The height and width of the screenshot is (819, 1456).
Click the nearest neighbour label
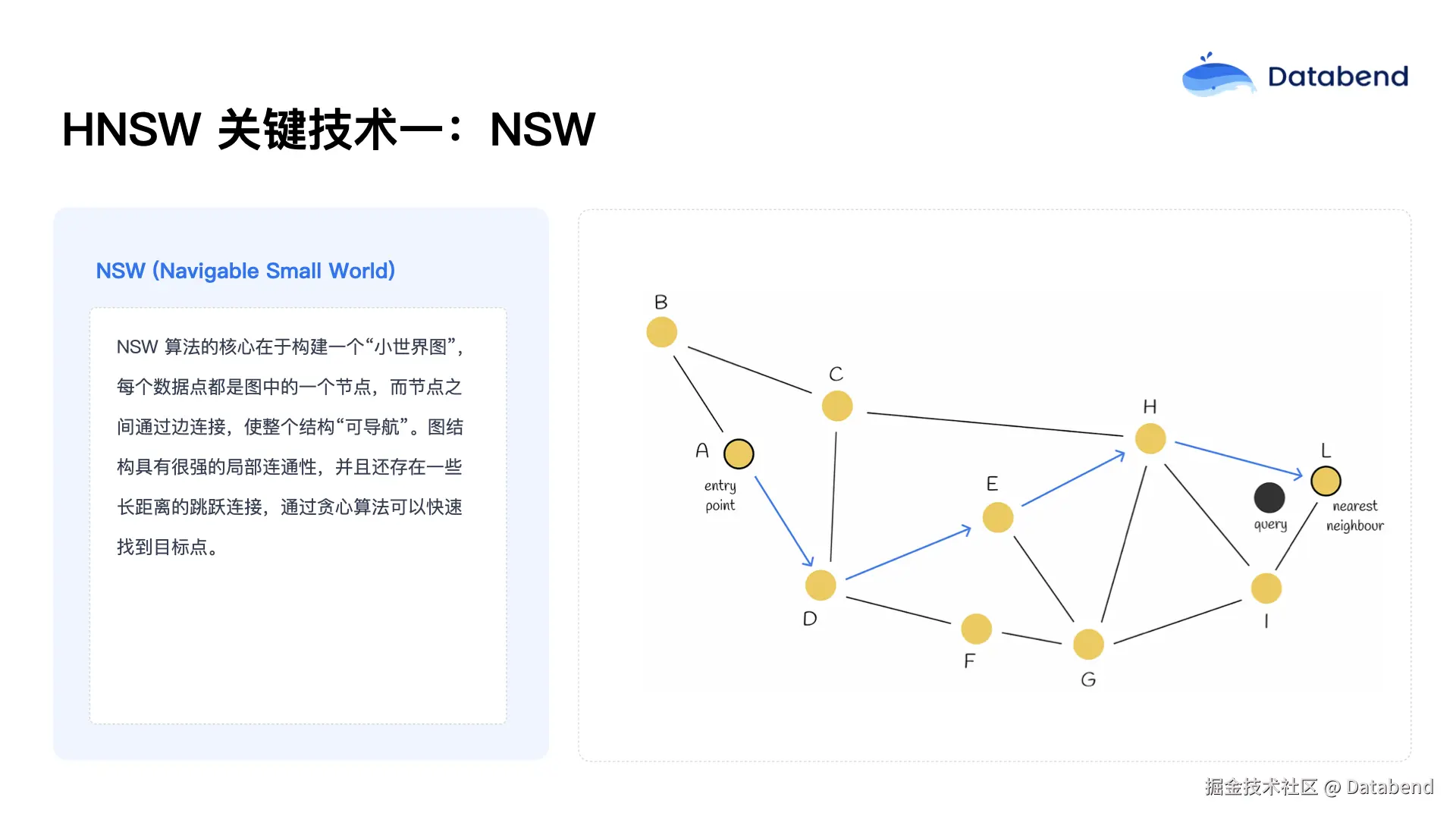[1354, 516]
